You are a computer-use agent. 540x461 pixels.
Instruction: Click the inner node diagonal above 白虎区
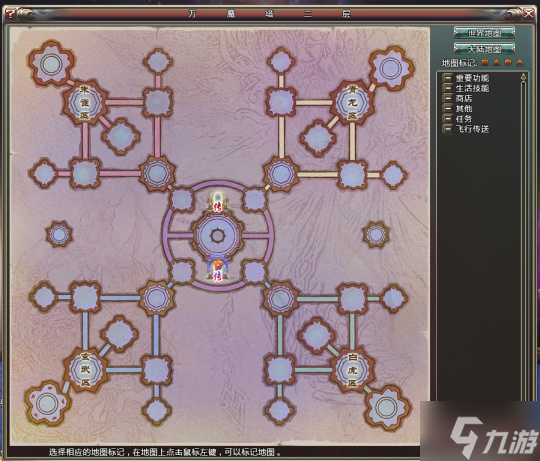(x=316, y=336)
